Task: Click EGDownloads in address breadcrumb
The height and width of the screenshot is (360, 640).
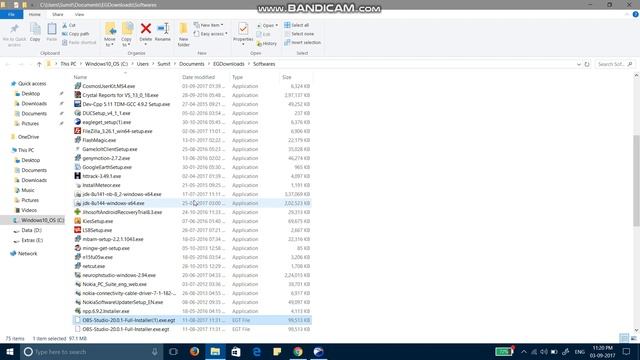Action: tap(229, 64)
